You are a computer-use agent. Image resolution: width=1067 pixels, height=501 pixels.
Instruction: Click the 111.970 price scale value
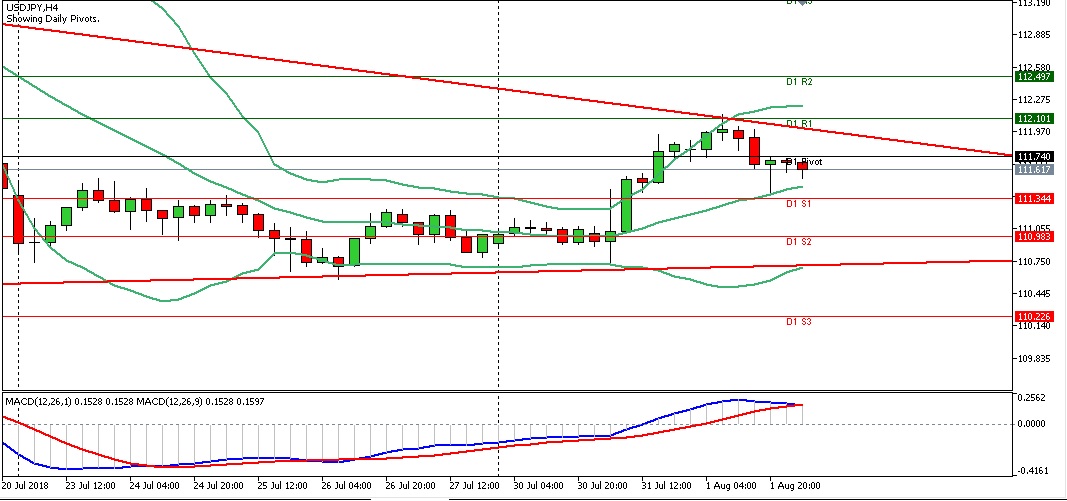(x=1033, y=132)
